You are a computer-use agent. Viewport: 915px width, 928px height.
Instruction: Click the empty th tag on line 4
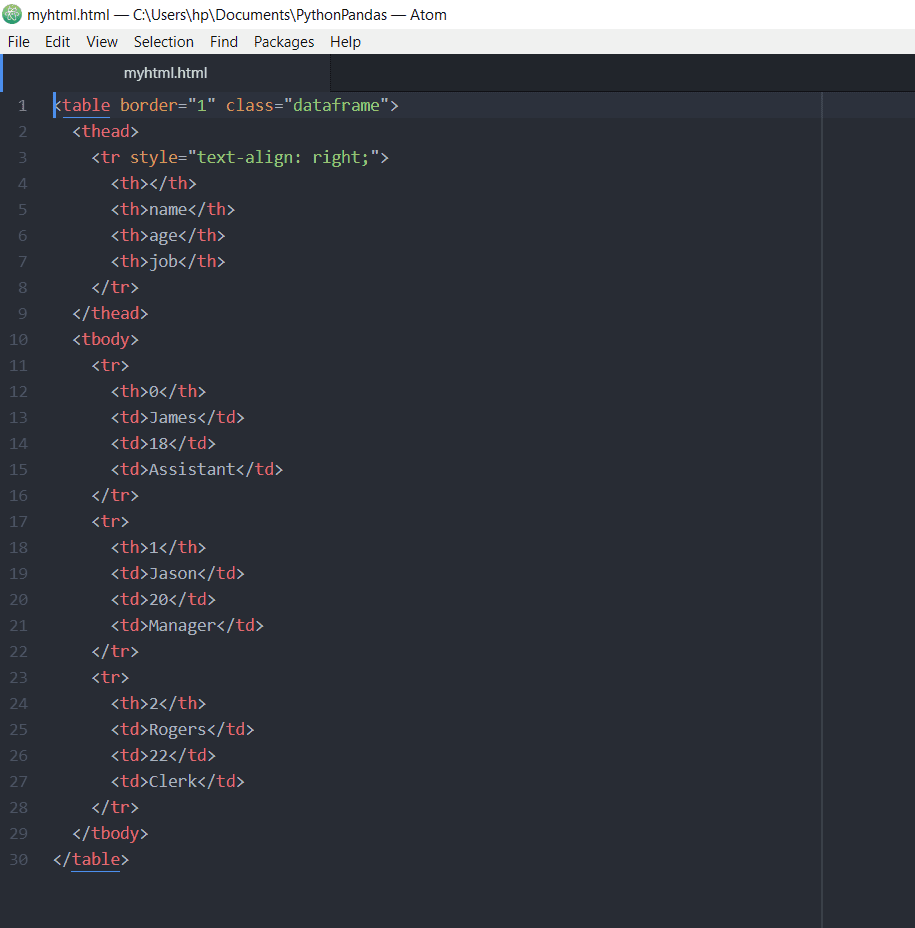click(x=153, y=183)
